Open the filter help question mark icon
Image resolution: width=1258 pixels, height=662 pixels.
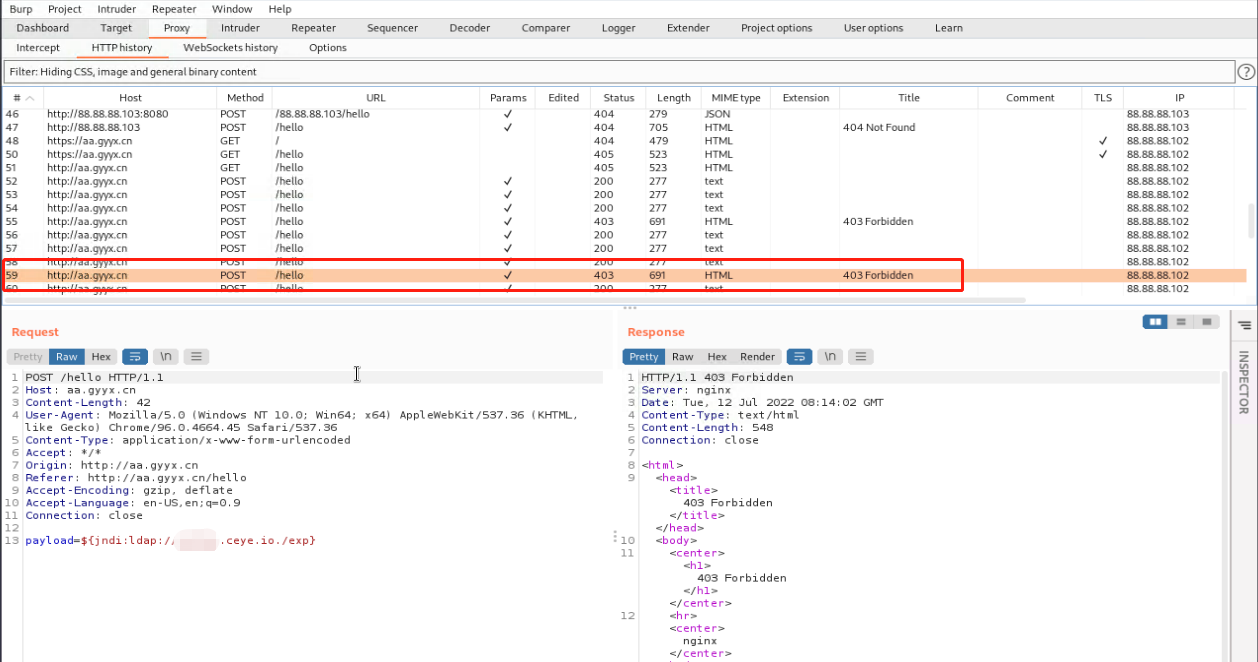pyautogui.click(x=1246, y=72)
